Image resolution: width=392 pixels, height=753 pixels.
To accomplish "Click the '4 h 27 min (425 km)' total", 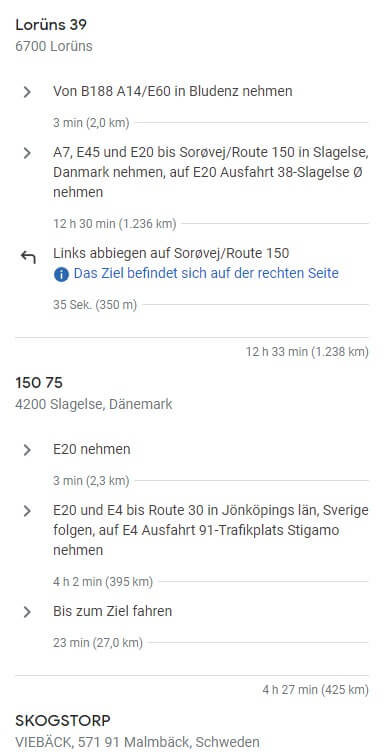I will tap(316, 690).
